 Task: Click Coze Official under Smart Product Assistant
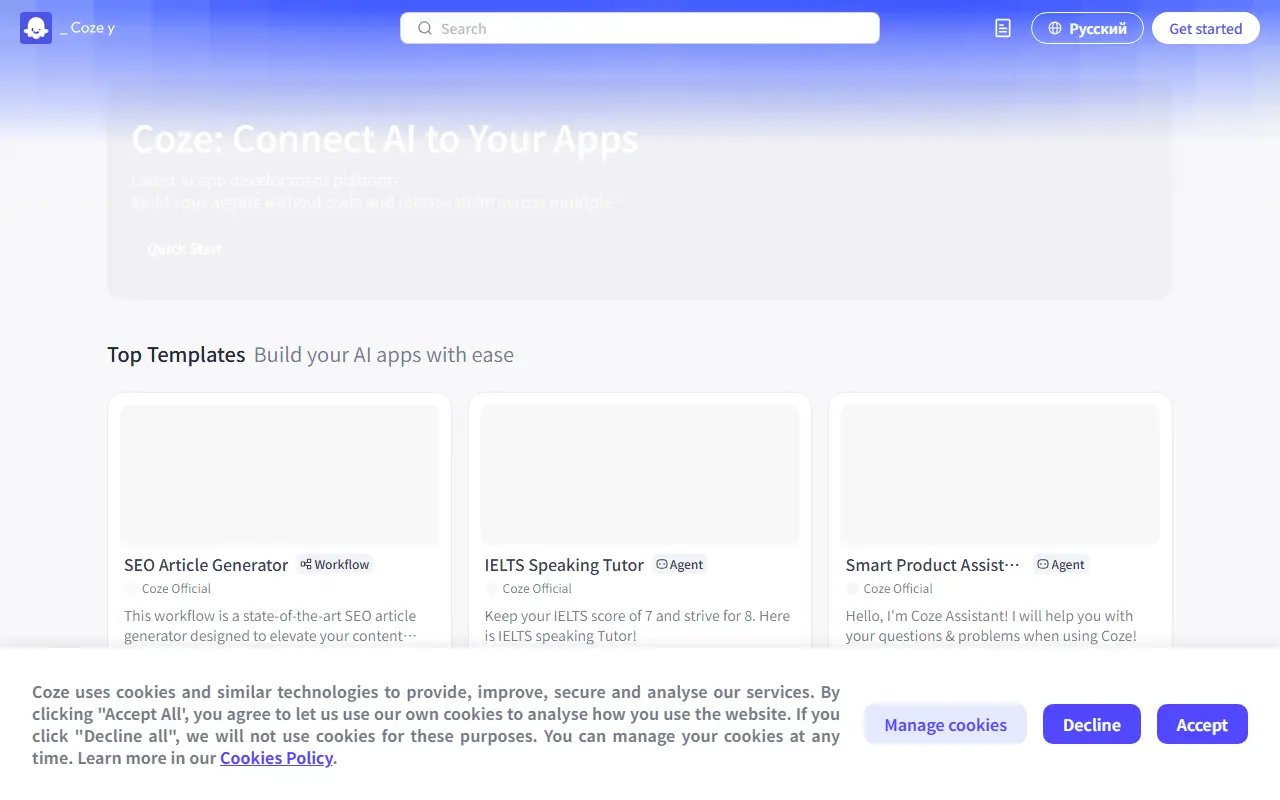pyautogui.click(x=898, y=589)
